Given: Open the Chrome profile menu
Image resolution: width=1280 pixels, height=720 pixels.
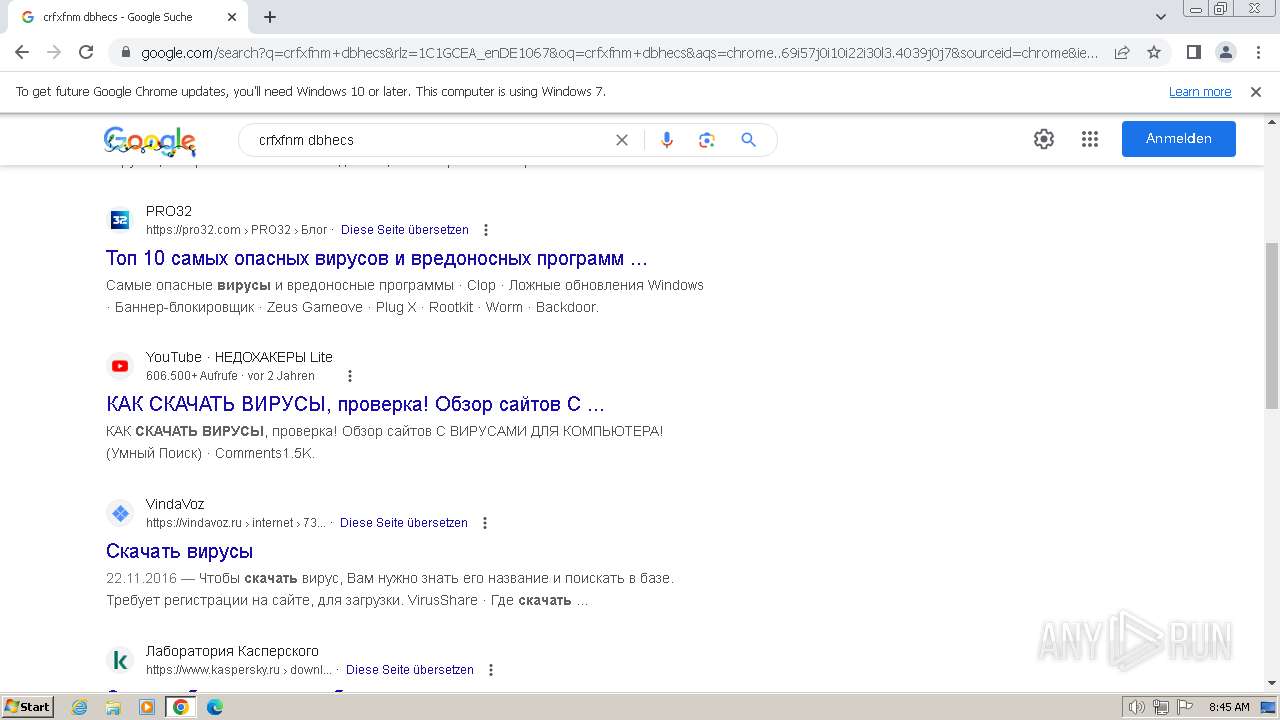Looking at the screenshot, I should tap(1225, 52).
